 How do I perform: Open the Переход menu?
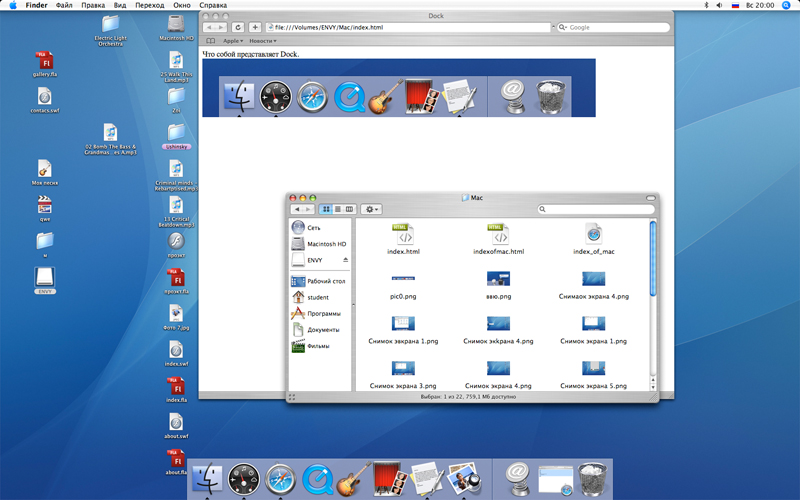[149, 5]
